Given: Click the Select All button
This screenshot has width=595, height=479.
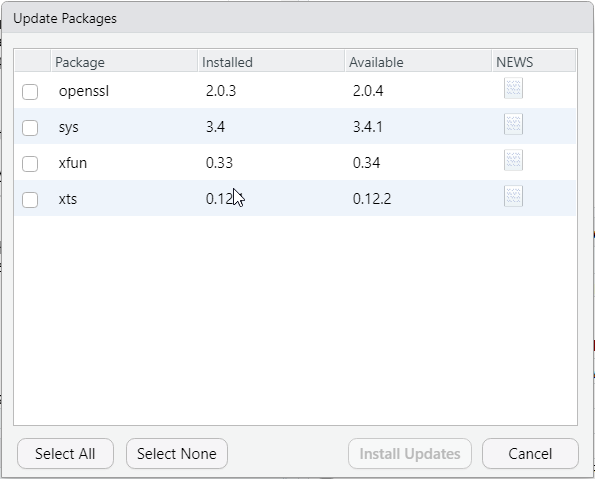Looking at the screenshot, I should coord(65,454).
